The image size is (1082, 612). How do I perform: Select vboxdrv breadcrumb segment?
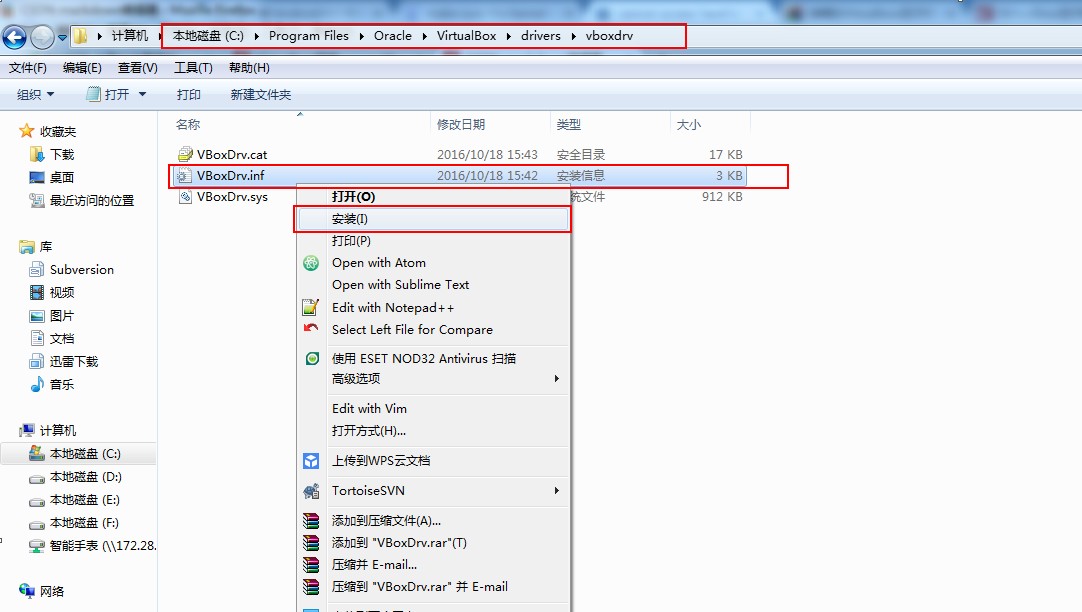(609, 36)
